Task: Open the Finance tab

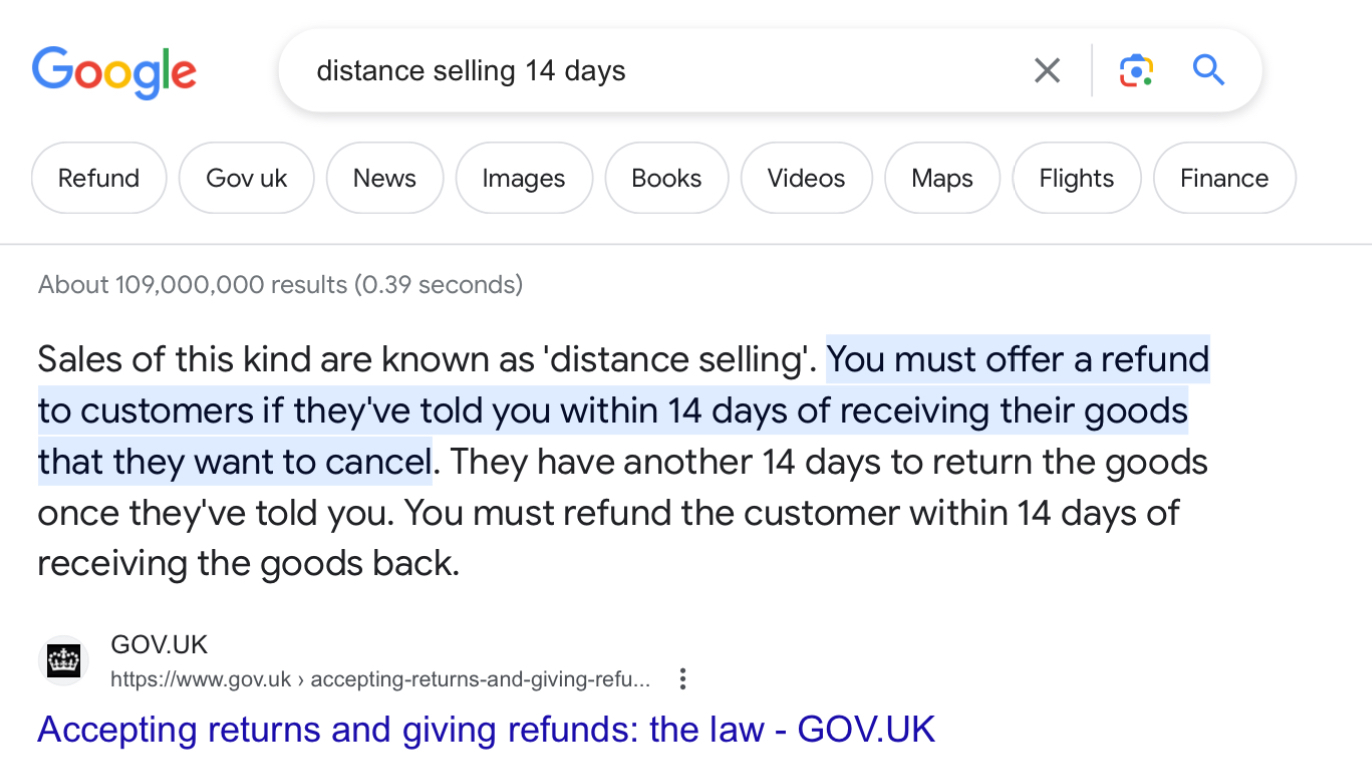Action: coord(1224,178)
